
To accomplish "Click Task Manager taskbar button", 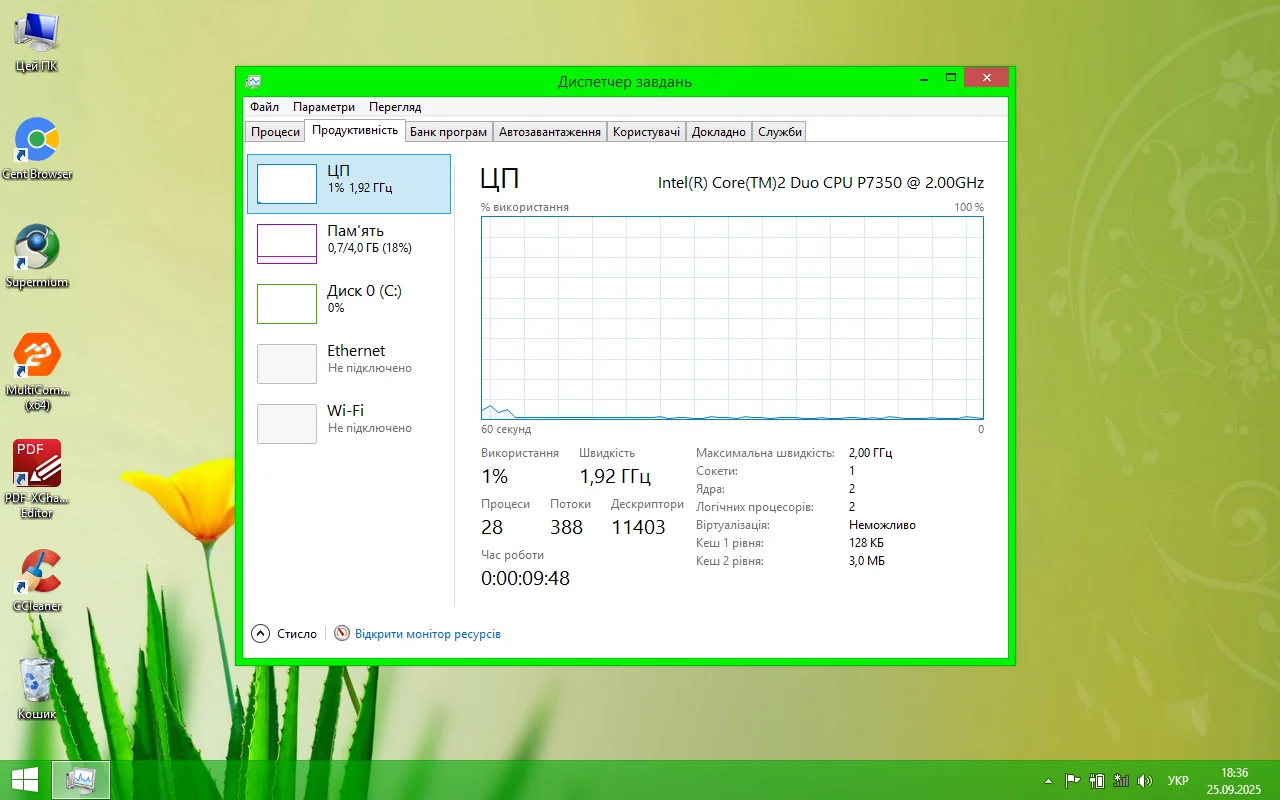I will pyautogui.click(x=80, y=780).
